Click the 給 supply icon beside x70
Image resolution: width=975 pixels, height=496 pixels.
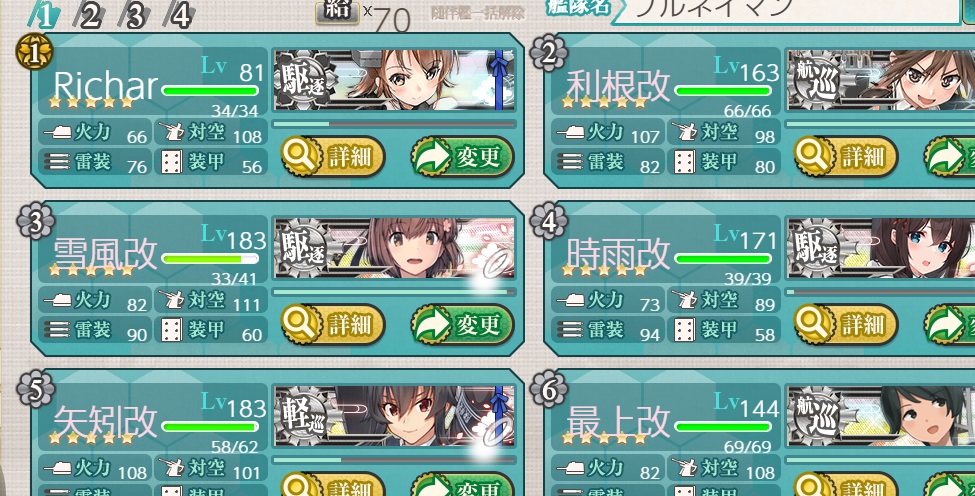pyautogui.click(x=337, y=12)
